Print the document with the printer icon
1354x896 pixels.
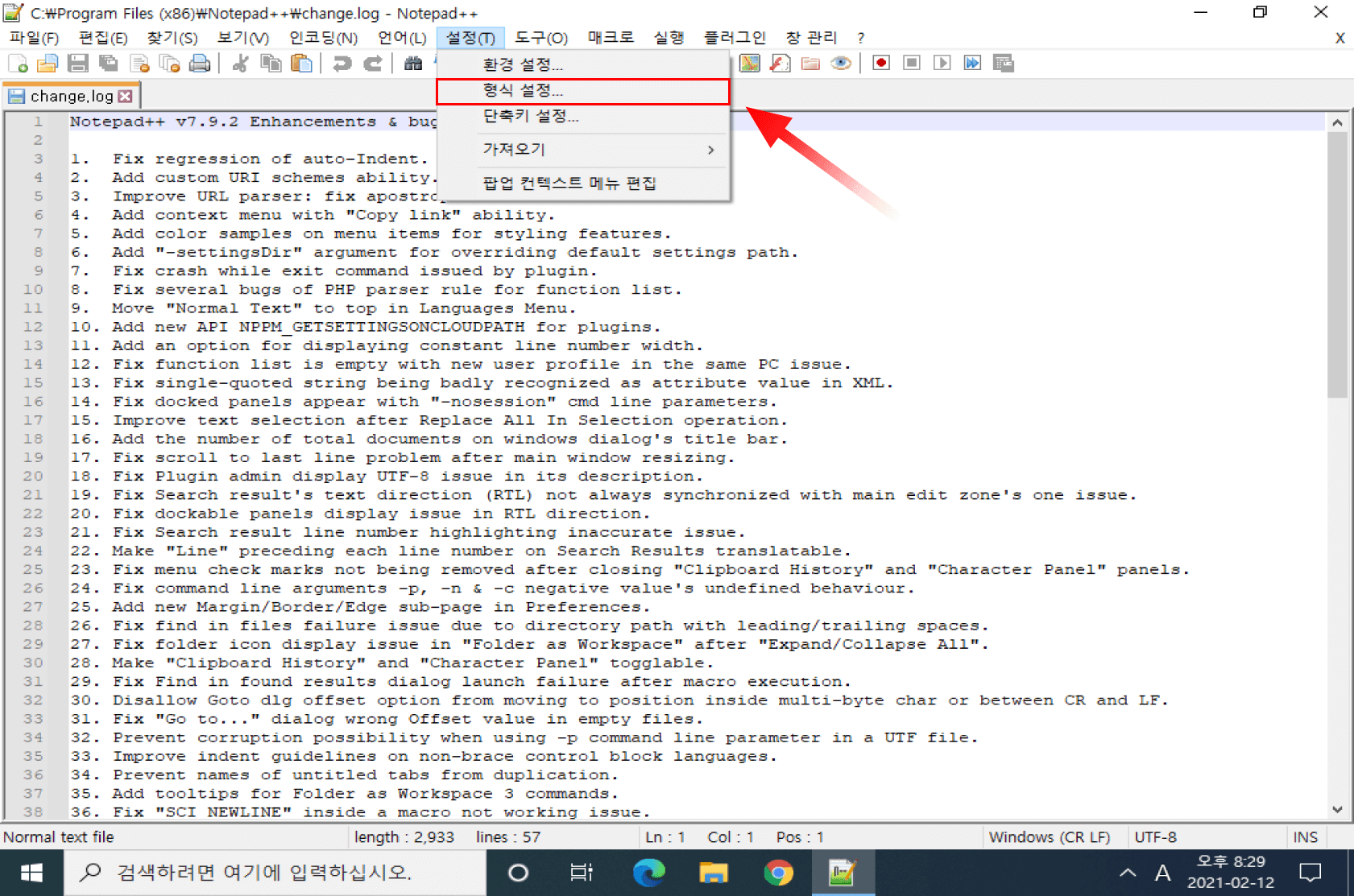pyautogui.click(x=200, y=64)
